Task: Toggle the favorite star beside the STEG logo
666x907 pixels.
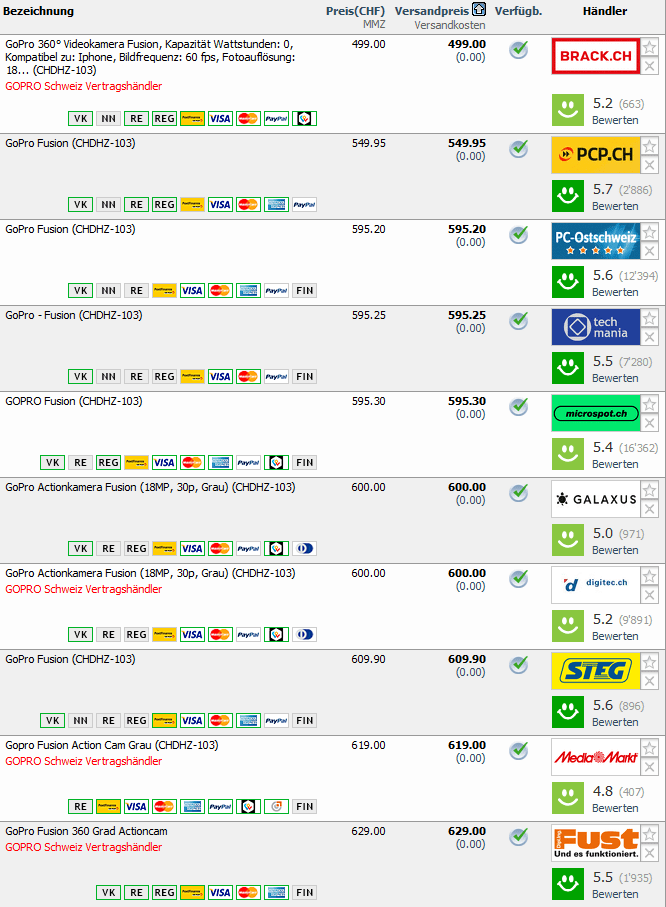Action: [x=650, y=663]
